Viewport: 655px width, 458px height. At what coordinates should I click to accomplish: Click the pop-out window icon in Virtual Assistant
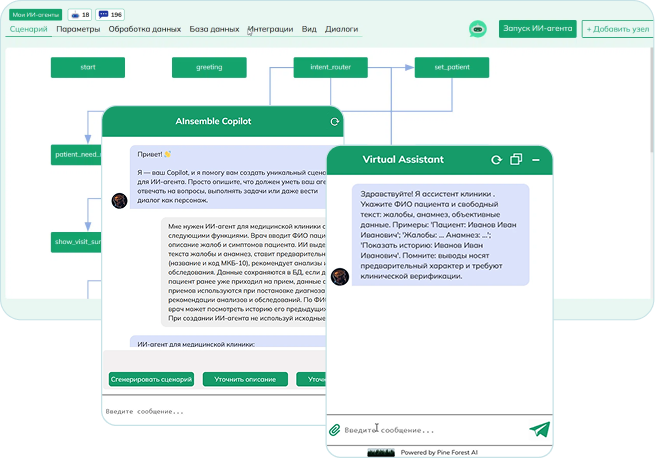(516, 160)
